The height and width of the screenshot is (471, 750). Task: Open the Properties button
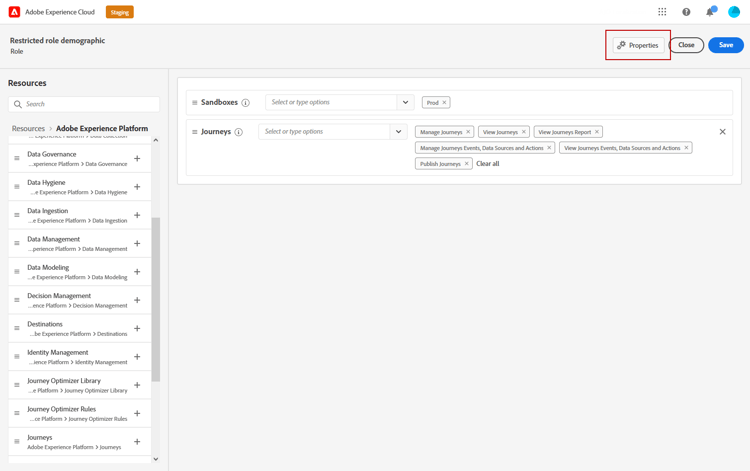pyautogui.click(x=639, y=45)
